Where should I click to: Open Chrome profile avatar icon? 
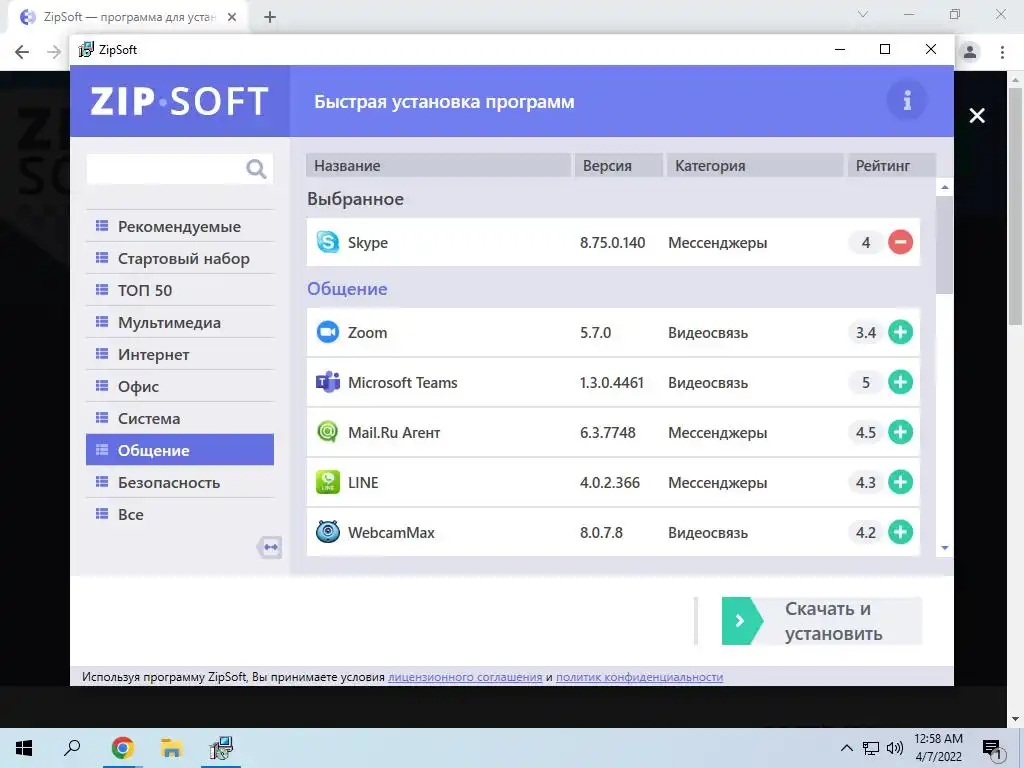tap(970, 52)
